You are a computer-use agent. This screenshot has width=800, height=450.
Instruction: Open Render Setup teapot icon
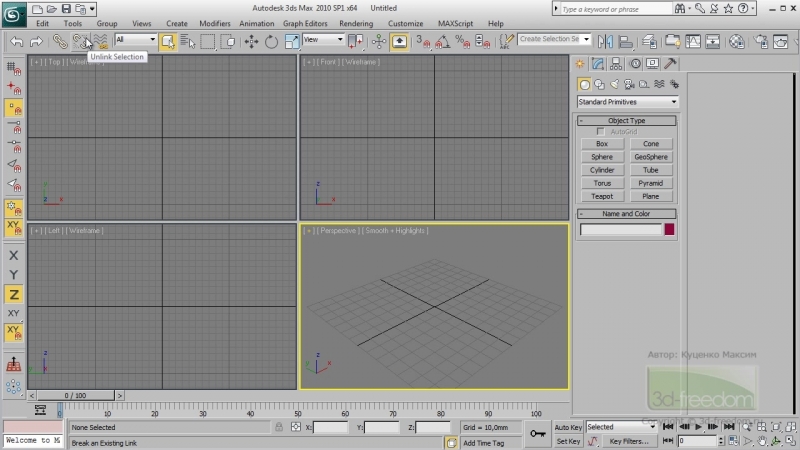(x=761, y=41)
